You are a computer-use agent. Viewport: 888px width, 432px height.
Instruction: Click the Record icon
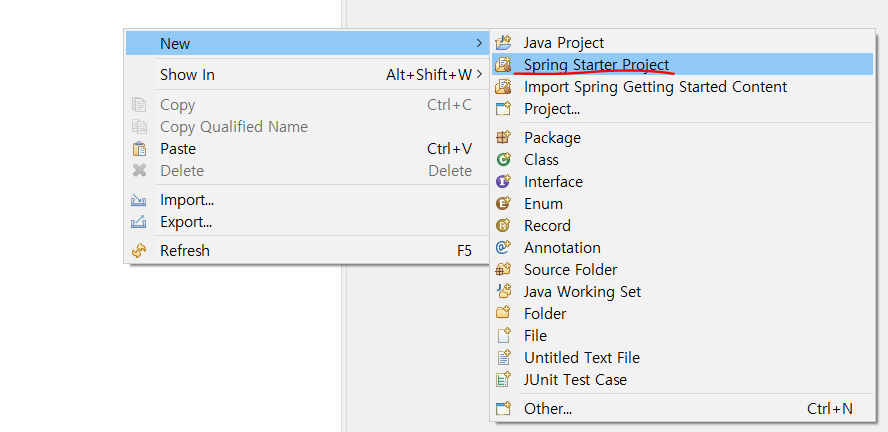tap(503, 225)
